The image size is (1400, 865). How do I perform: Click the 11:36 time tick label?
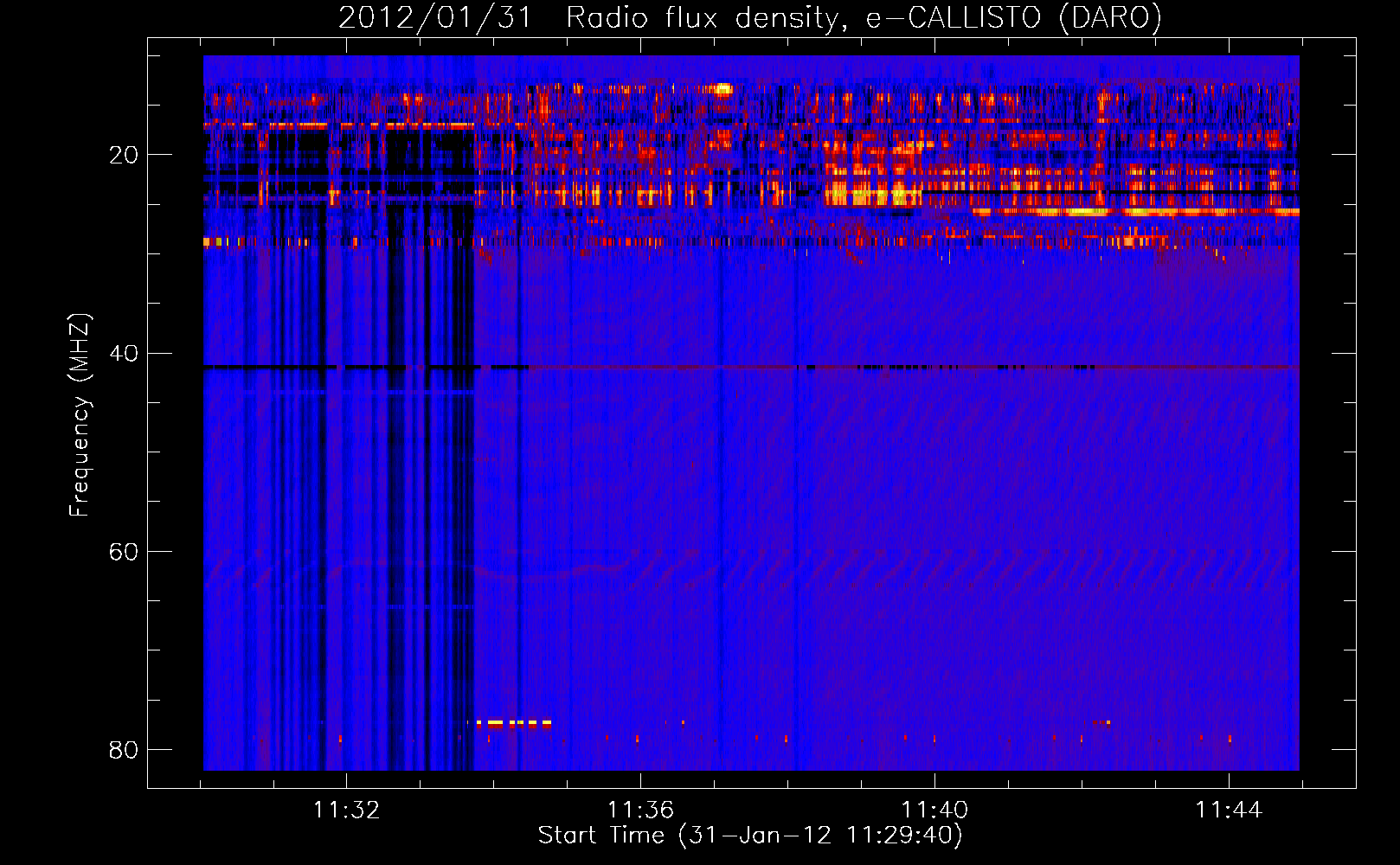tap(640, 811)
